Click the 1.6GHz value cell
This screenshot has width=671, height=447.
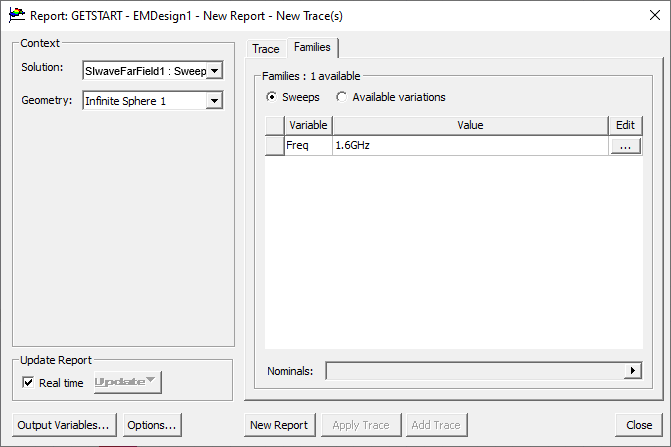point(470,145)
